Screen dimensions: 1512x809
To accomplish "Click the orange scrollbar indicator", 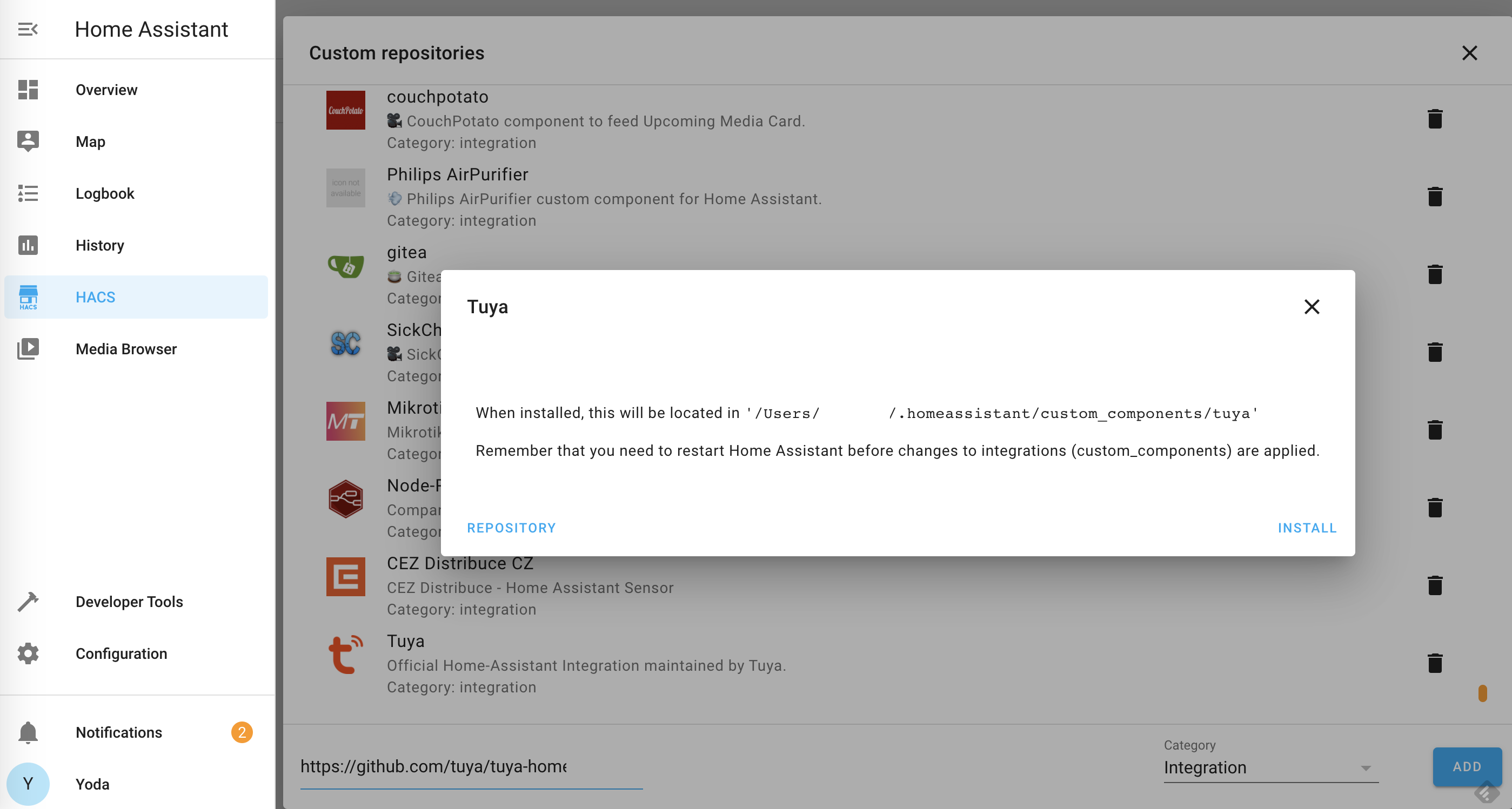I will (x=1483, y=693).
